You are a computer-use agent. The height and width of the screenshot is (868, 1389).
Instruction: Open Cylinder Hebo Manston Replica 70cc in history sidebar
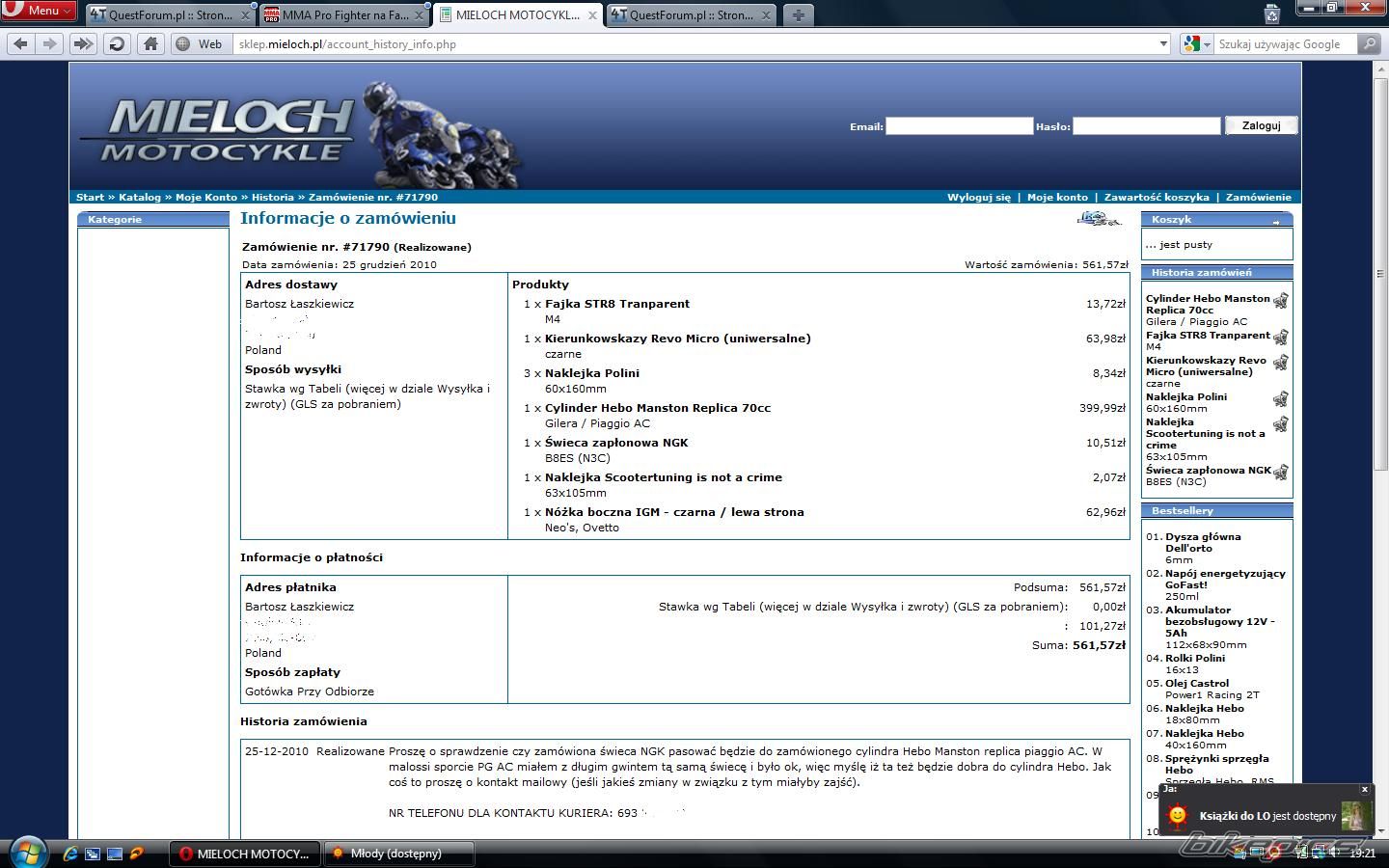point(1208,304)
